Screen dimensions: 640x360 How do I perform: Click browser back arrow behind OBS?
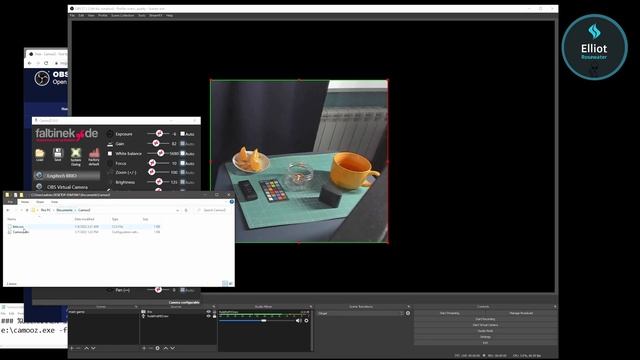pyautogui.click(x=30, y=63)
